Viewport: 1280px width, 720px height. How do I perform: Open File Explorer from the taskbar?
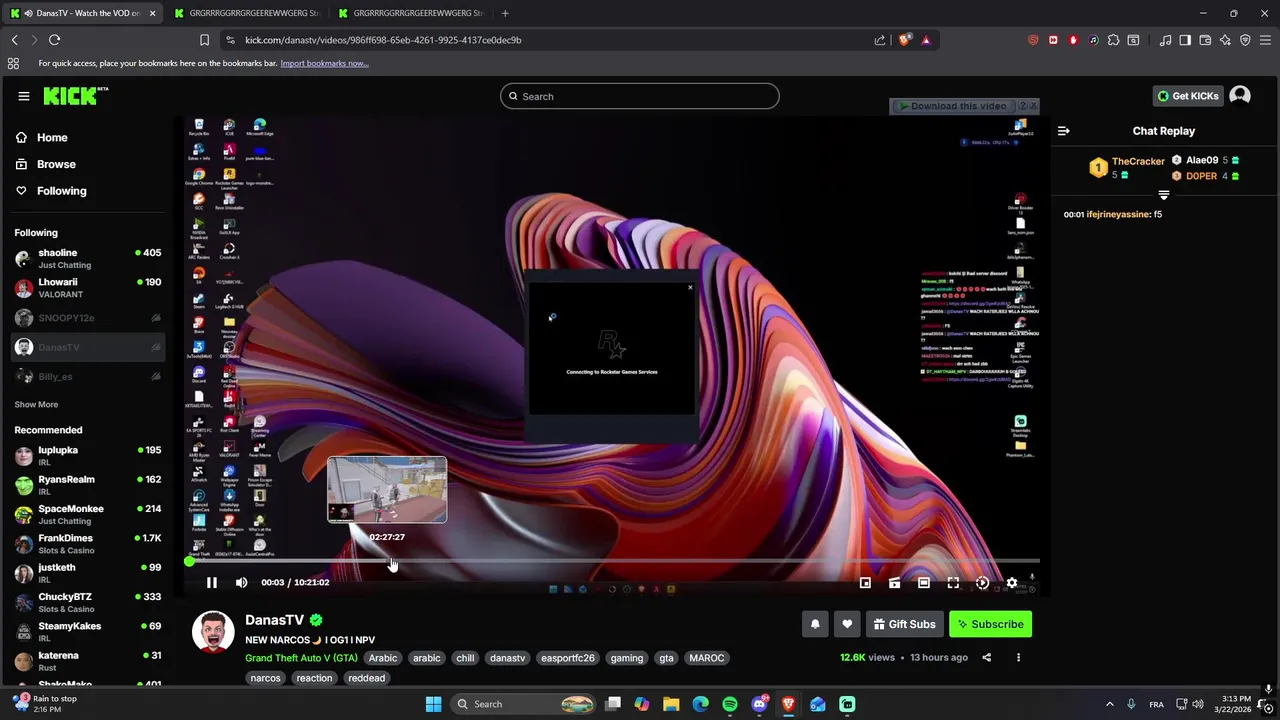pyautogui.click(x=671, y=704)
